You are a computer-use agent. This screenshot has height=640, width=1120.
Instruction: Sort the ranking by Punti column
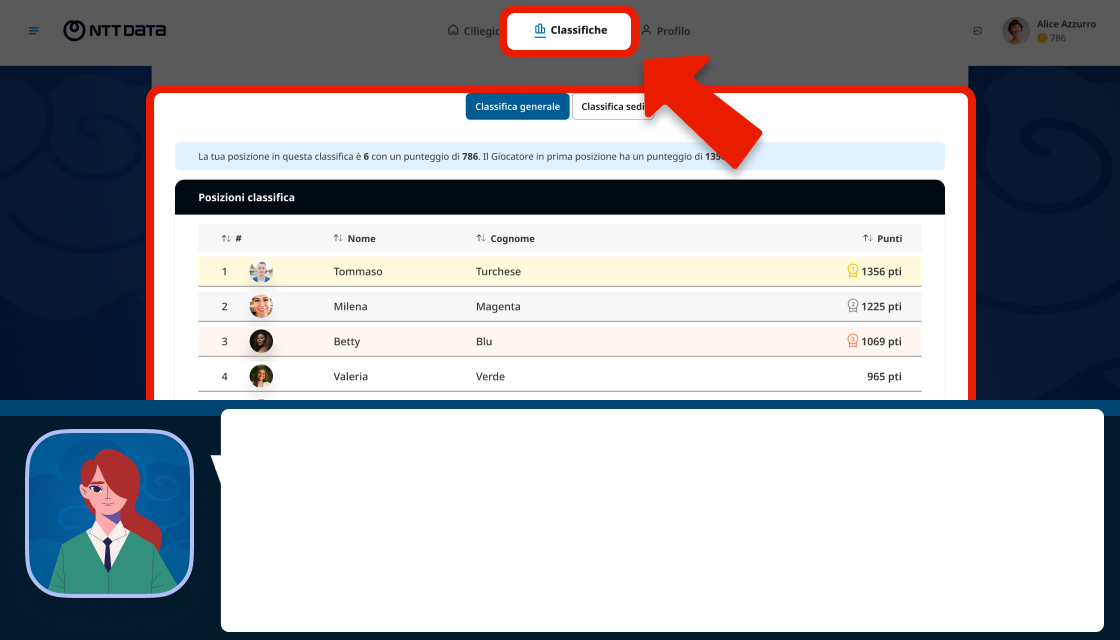(x=882, y=239)
